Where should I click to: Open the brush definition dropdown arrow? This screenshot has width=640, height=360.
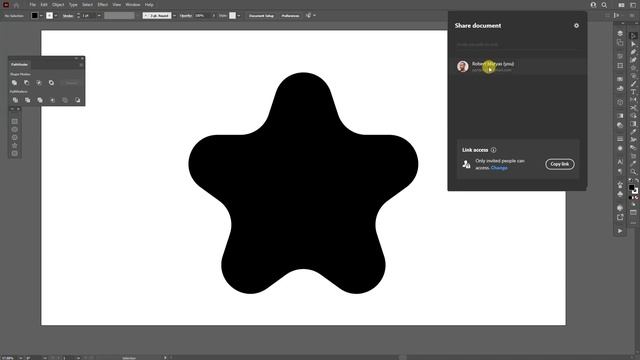pyautogui.click(x=174, y=16)
